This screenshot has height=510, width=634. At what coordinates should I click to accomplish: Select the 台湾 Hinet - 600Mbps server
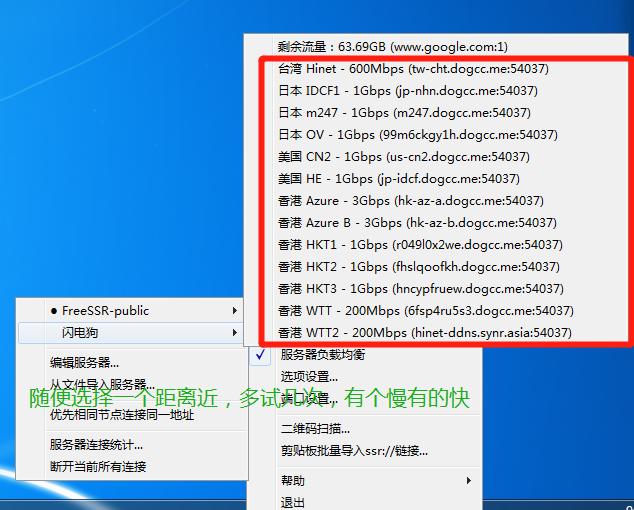[436, 69]
